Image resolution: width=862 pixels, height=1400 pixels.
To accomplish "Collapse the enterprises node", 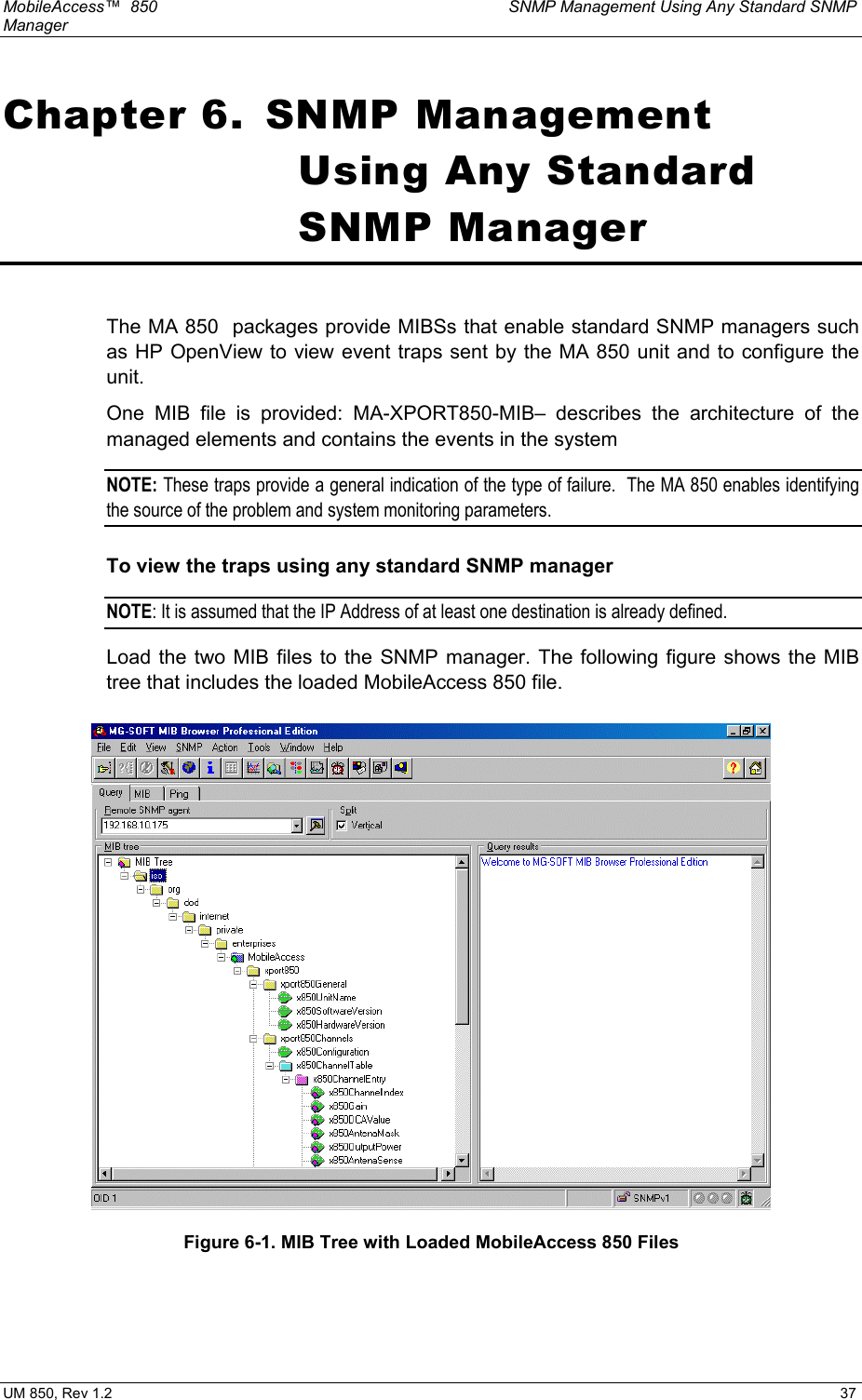I will pos(206,944).
